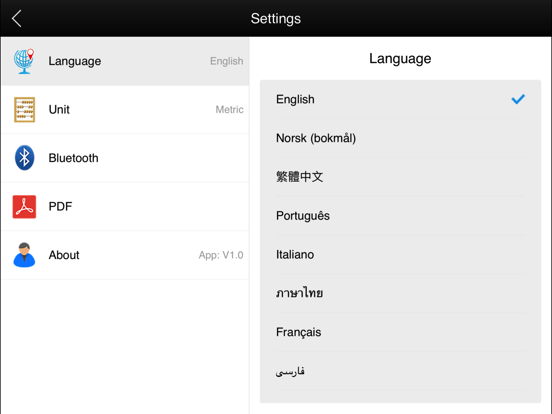The image size is (552, 414).
Task: Choose Português from language list
Action: pos(400,215)
